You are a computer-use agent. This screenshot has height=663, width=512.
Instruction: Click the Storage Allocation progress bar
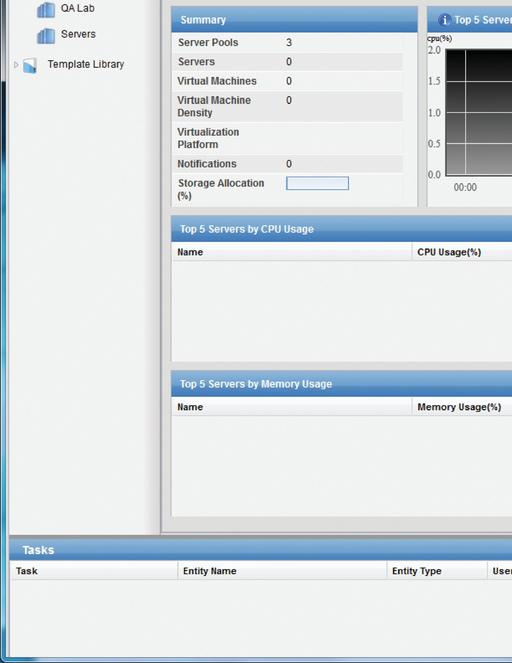(318, 183)
